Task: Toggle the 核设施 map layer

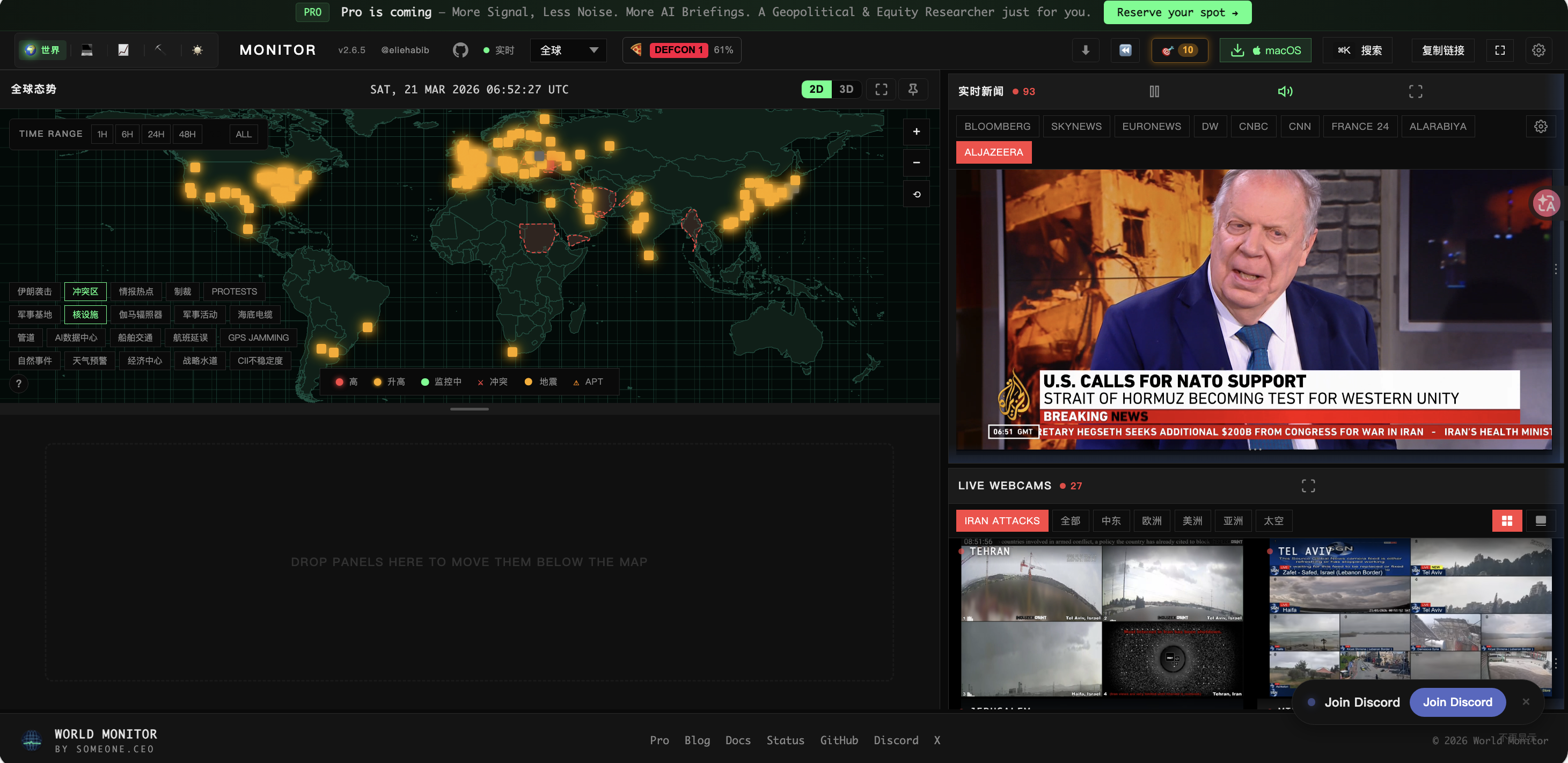Action: coord(85,314)
